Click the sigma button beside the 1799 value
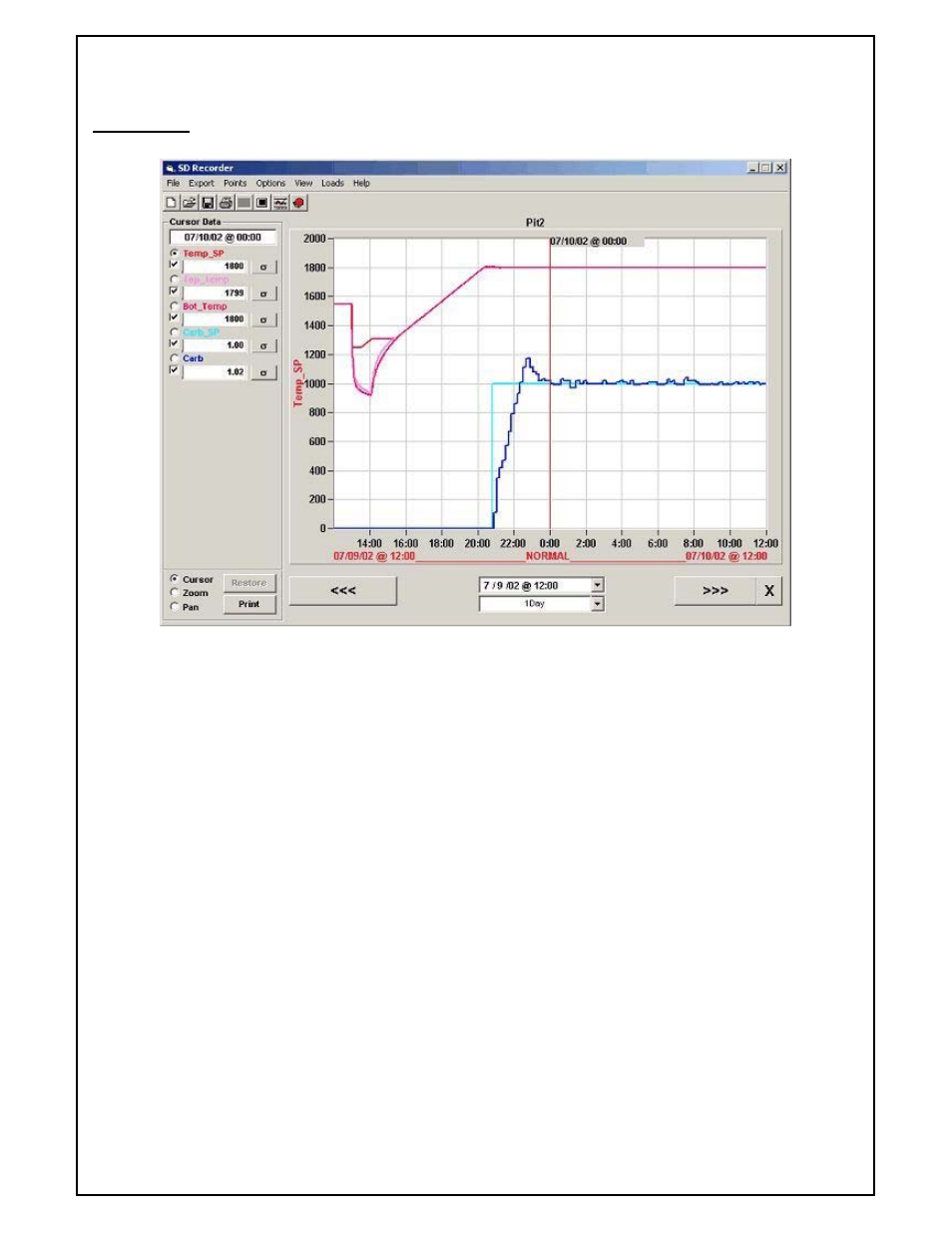Screen dimensions: 952x1233 tap(263, 294)
